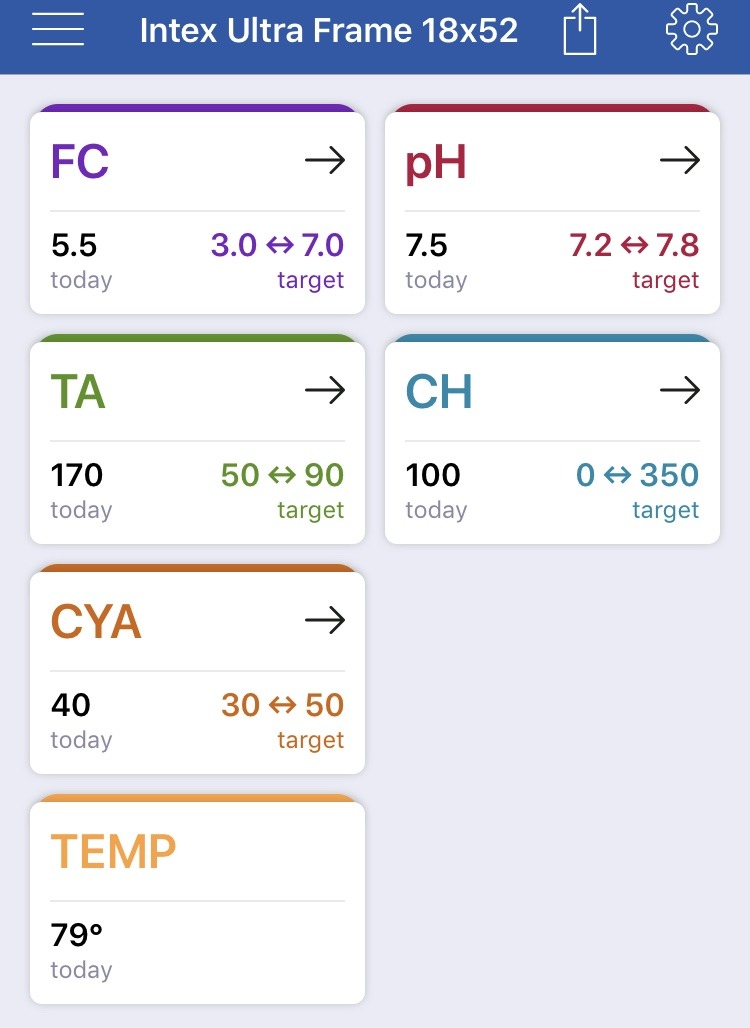750x1028 pixels.
Task: Select today's CH reading 100
Action: (x=433, y=475)
